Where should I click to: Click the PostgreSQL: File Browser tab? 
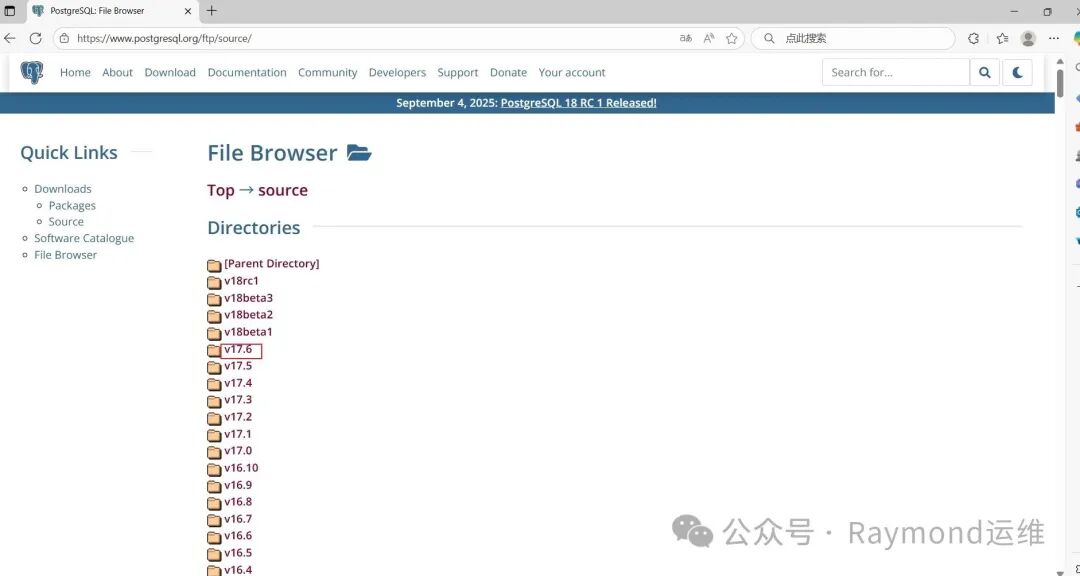click(114, 11)
